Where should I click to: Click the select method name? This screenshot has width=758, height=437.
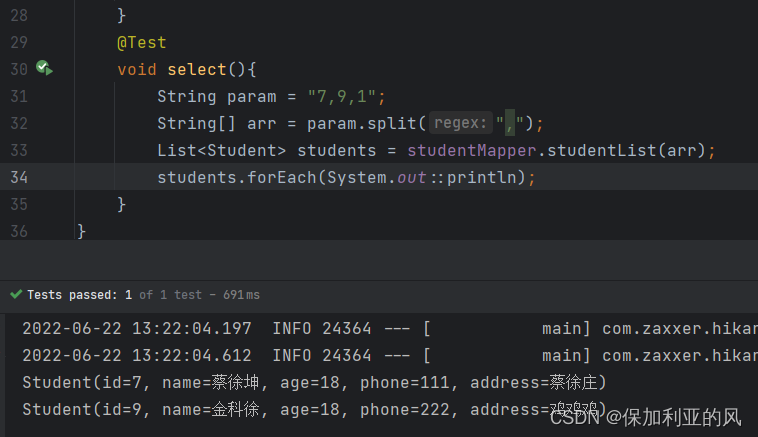coord(196,70)
